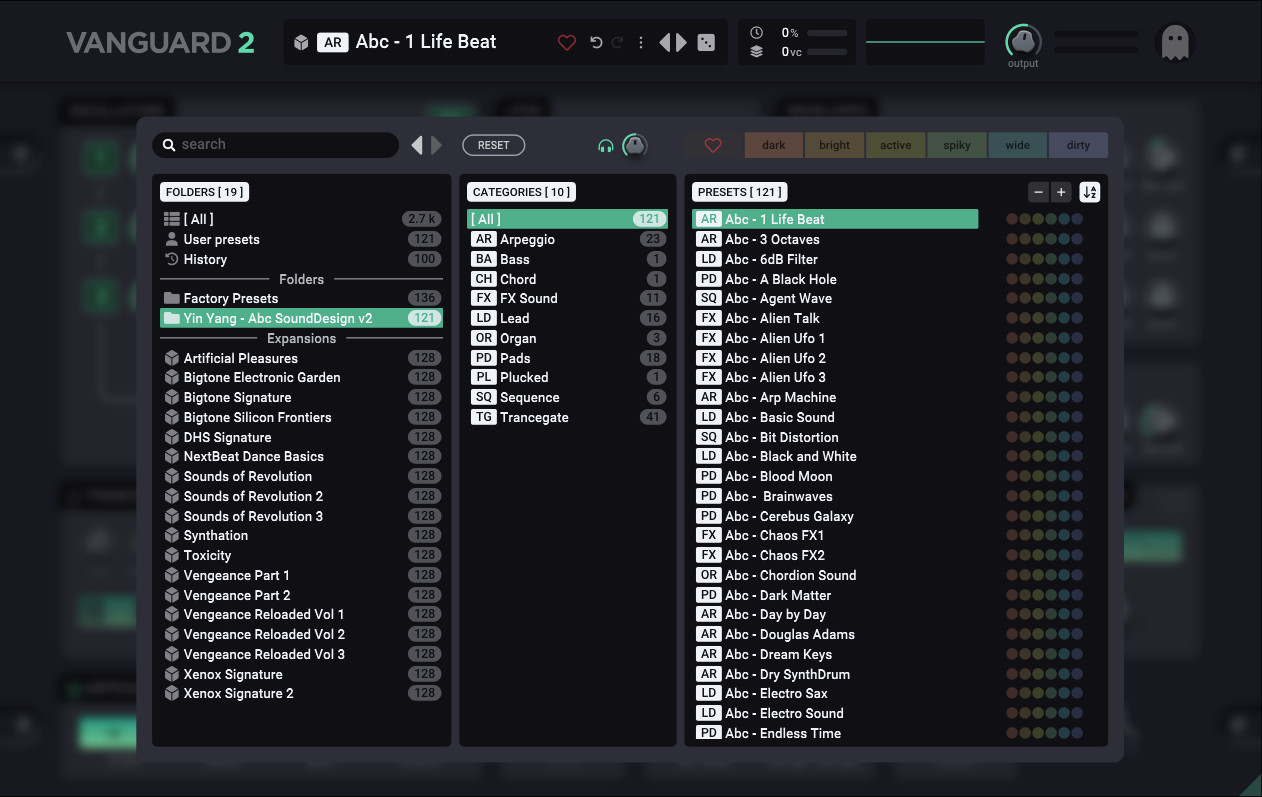Click the RESET button
1262x797 pixels.
(x=493, y=145)
